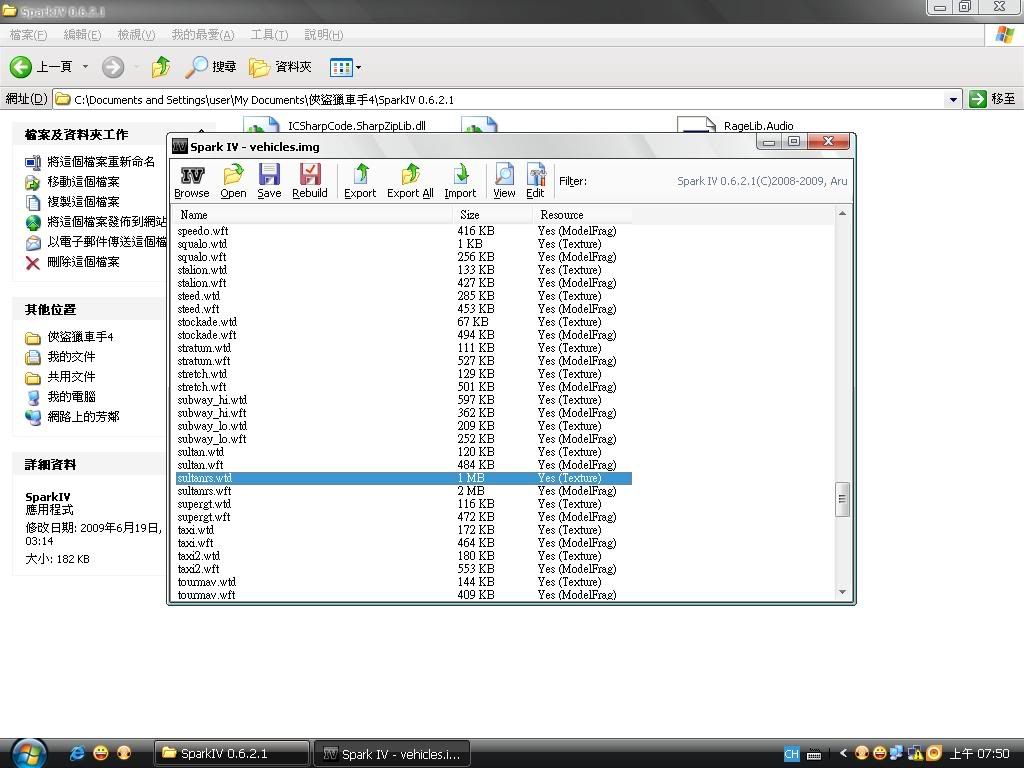Open the Back button history dropdown arrow
Image resolution: width=1024 pixels, height=768 pixels.
[85, 67]
